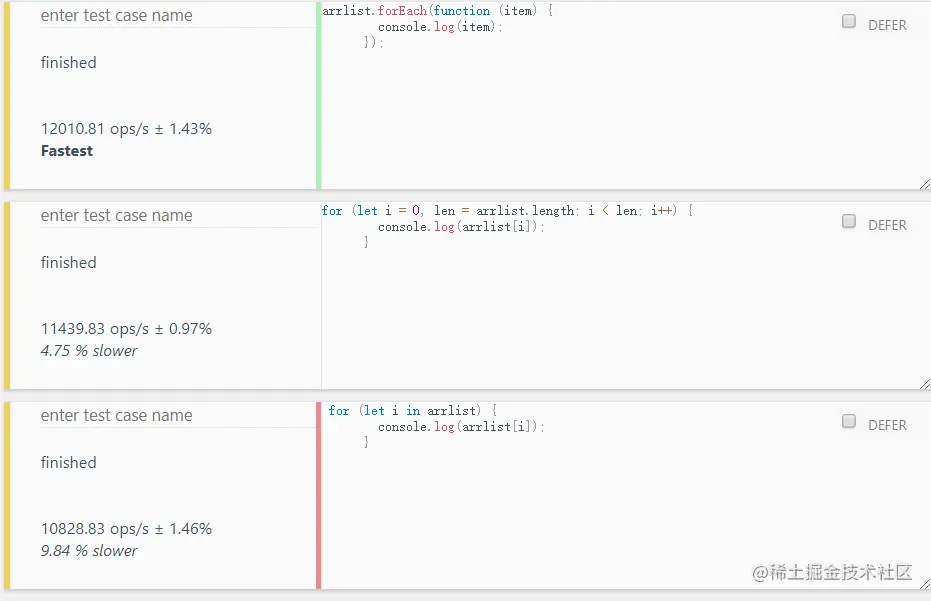Click the 11439.83 ops/s result
931x601 pixels.
tap(126, 329)
